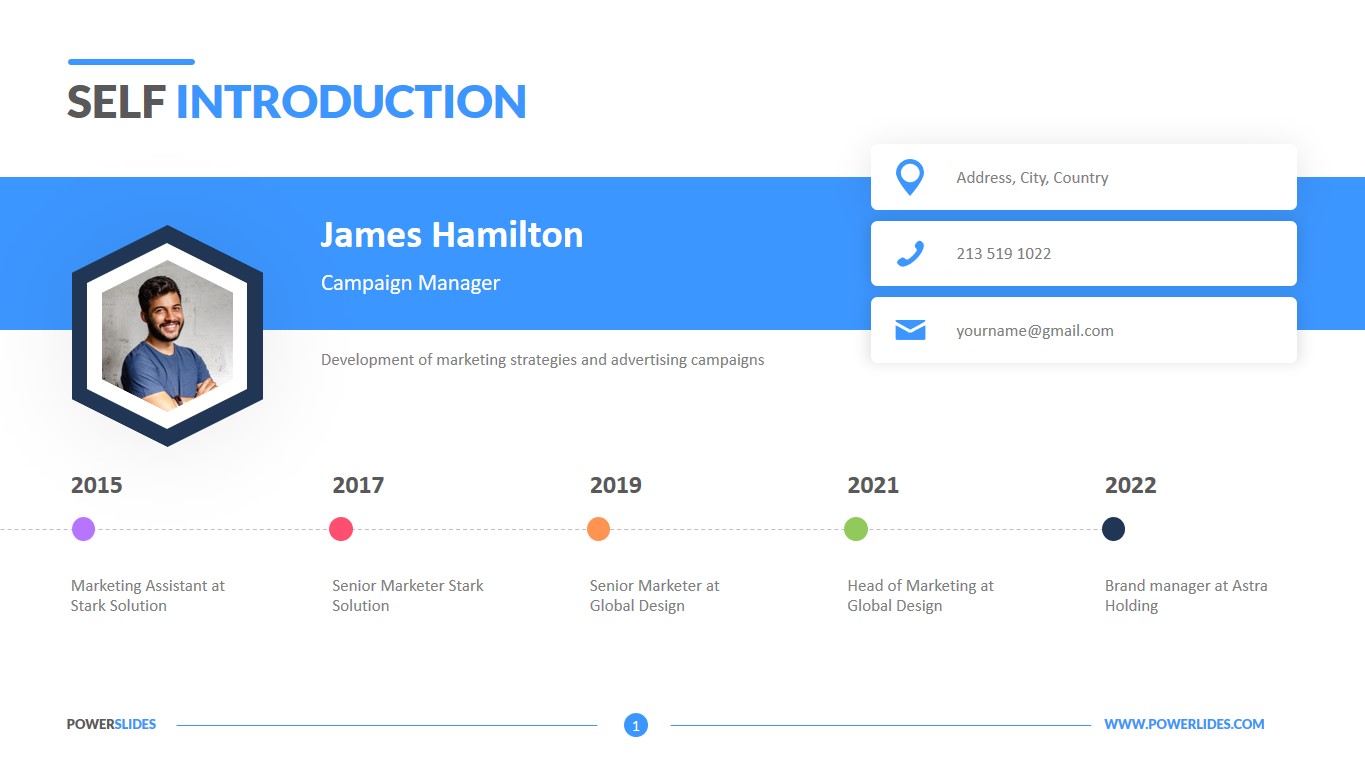Select the phone number 213 519 1022
1365x767 pixels.
tap(1003, 254)
